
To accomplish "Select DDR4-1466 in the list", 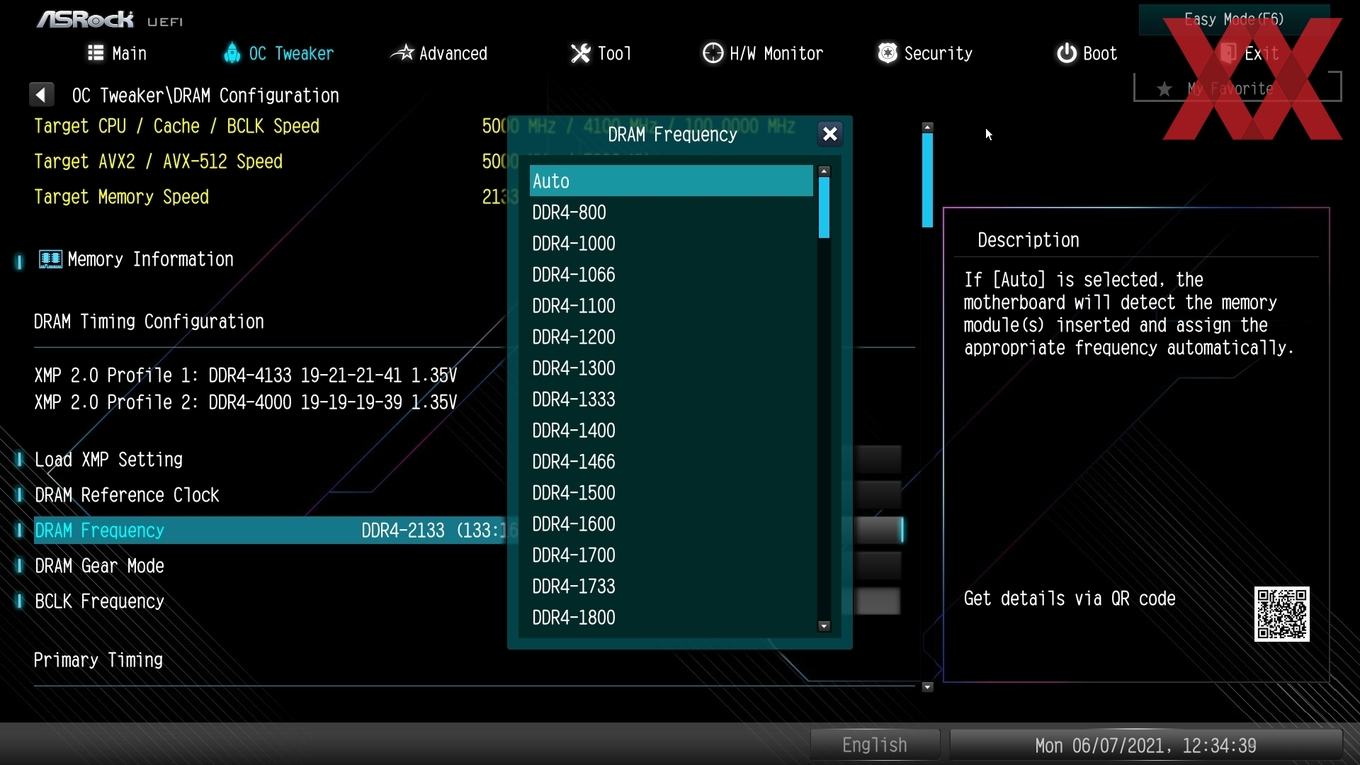I will click(671, 461).
